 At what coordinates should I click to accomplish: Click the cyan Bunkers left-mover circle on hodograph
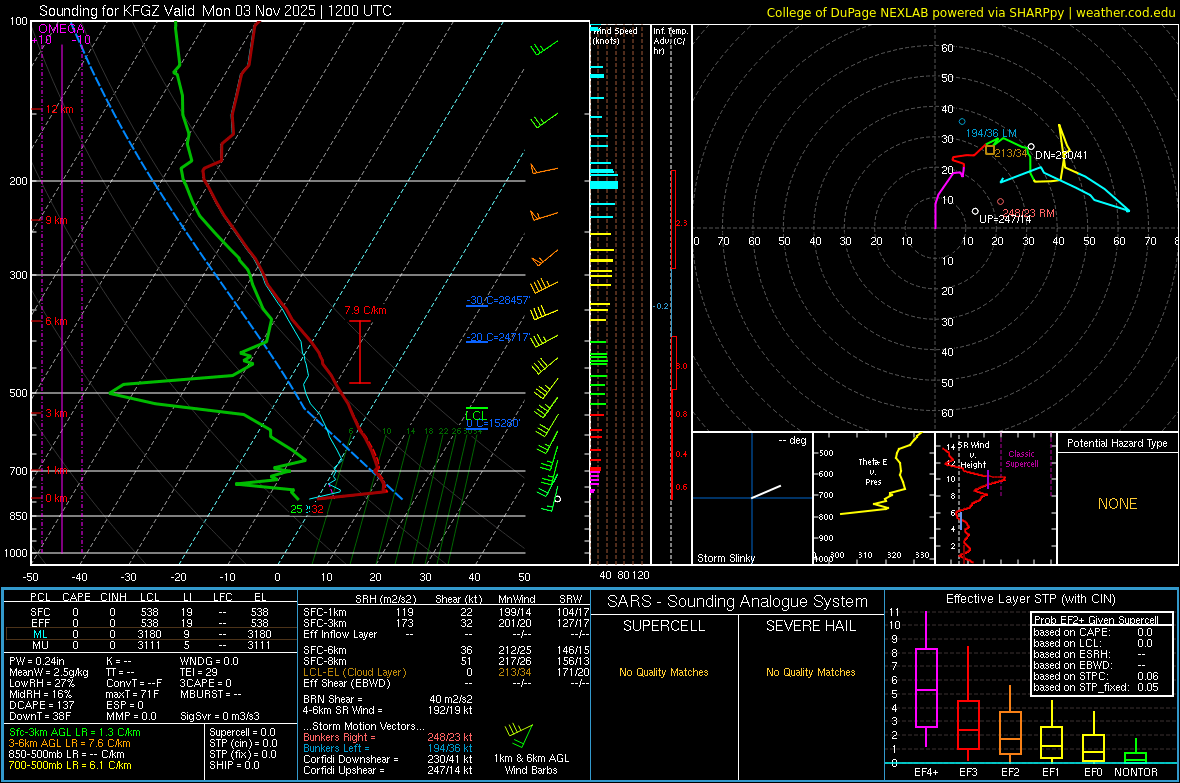click(x=962, y=121)
